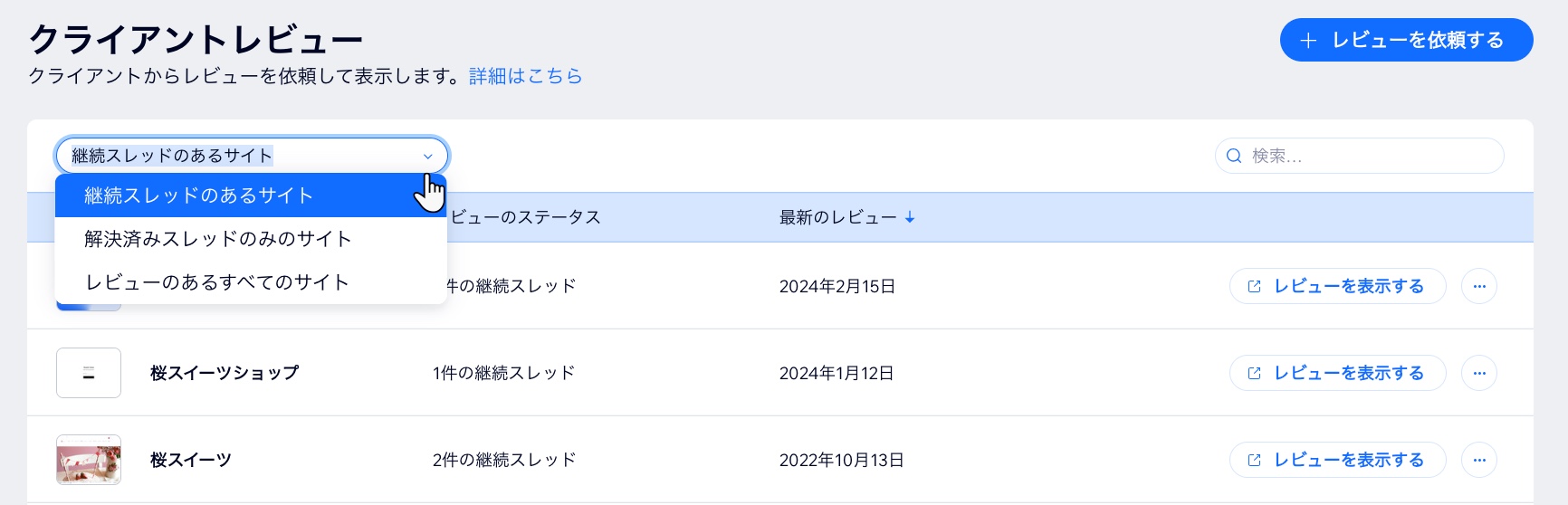This screenshot has height=505, width=1568.
Task: Show review for 2024年2月15日 row
Action: (1337, 286)
